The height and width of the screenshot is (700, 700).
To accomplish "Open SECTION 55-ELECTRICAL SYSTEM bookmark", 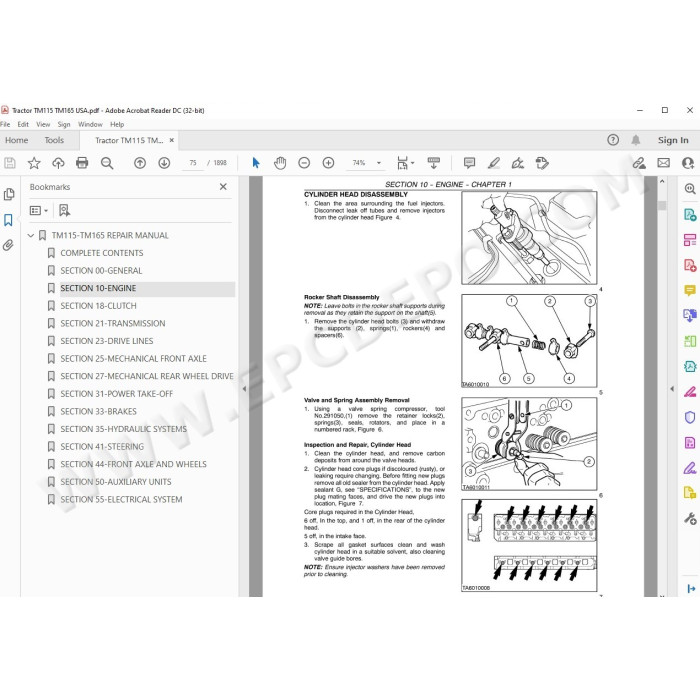I will coord(121,500).
